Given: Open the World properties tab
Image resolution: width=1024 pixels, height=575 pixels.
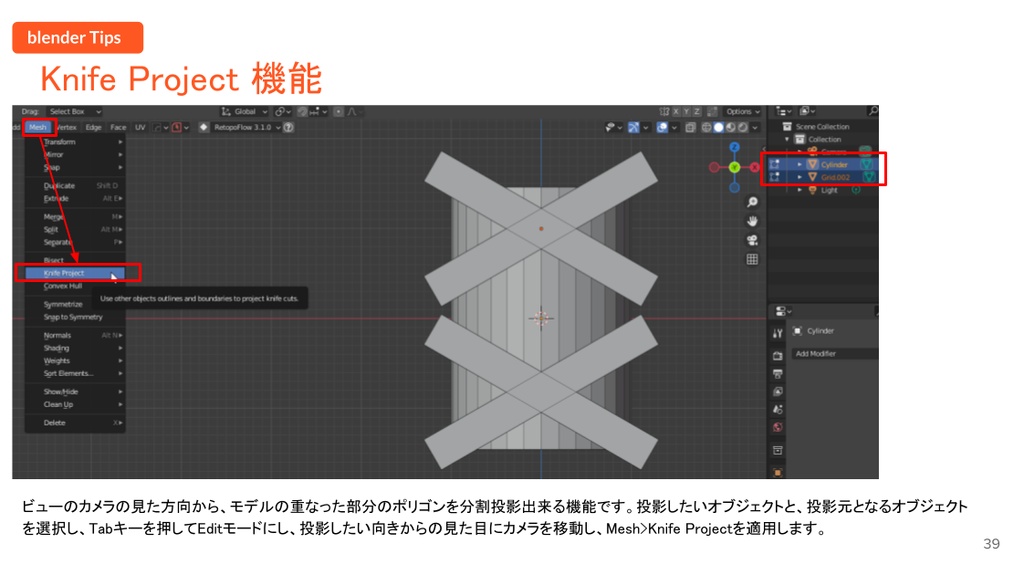Looking at the screenshot, I should click(777, 428).
